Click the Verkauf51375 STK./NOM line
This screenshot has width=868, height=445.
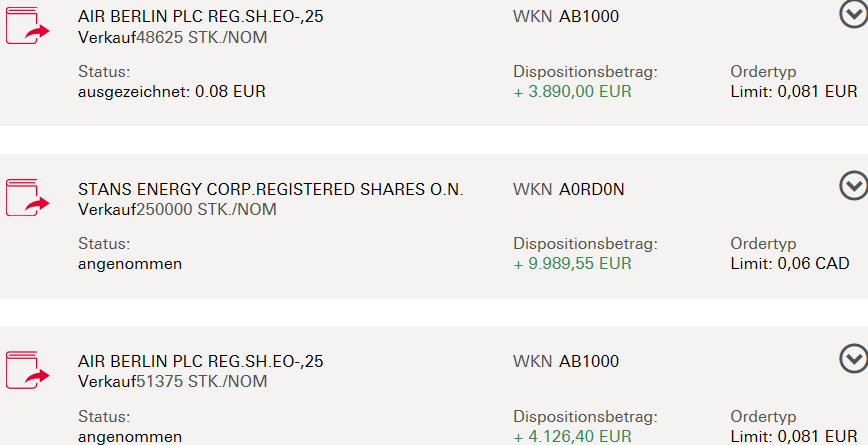172,382
